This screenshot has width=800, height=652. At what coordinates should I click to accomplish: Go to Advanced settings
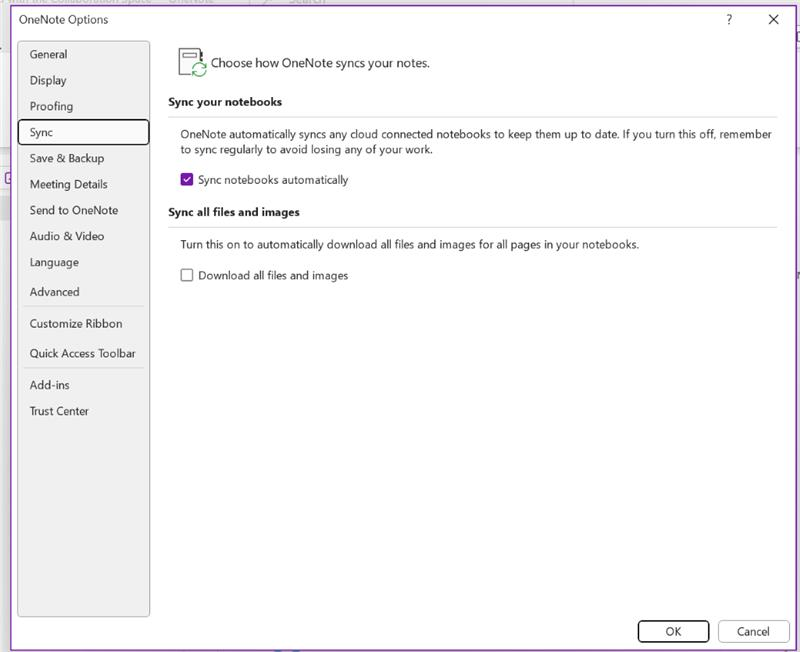(x=84, y=292)
